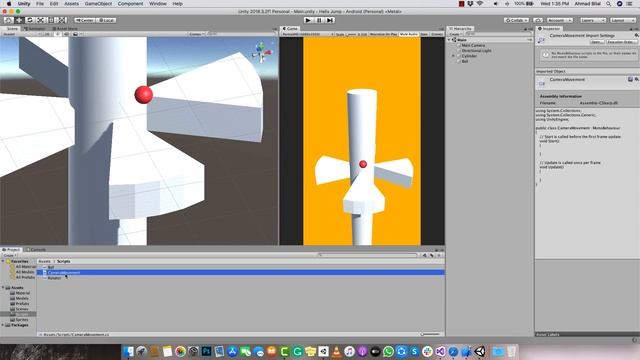Toggle 2D mode in Scene view
The height and width of the screenshot is (360, 640).
point(47,34)
